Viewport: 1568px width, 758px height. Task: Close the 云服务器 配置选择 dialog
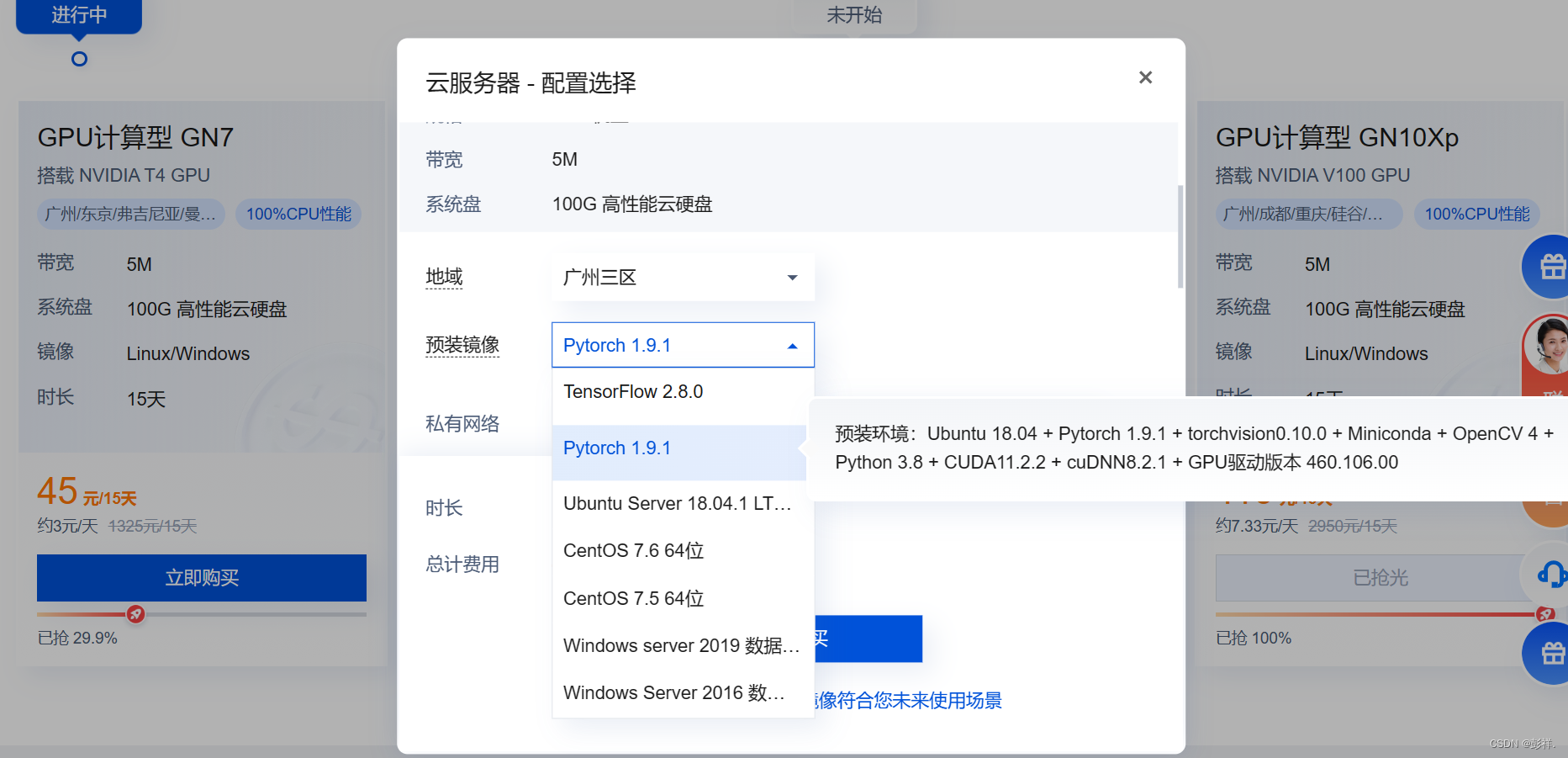pyautogui.click(x=1145, y=77)
